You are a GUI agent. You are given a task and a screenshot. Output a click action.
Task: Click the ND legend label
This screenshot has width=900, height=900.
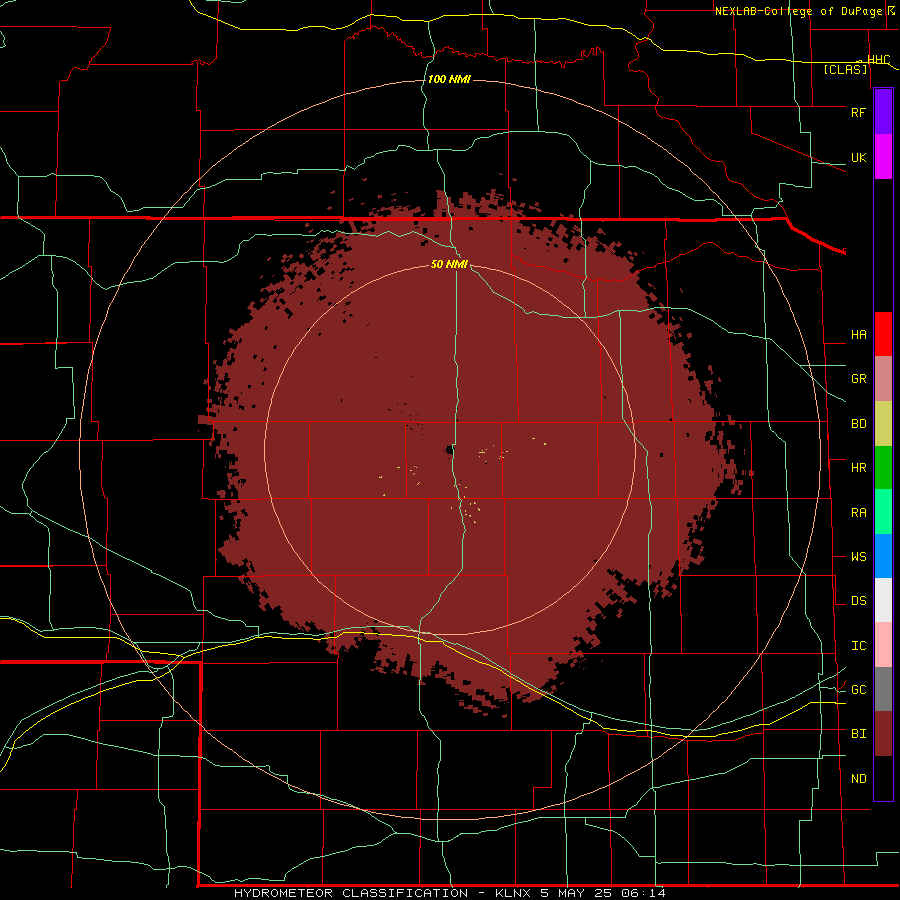click(x=858, y=779)
